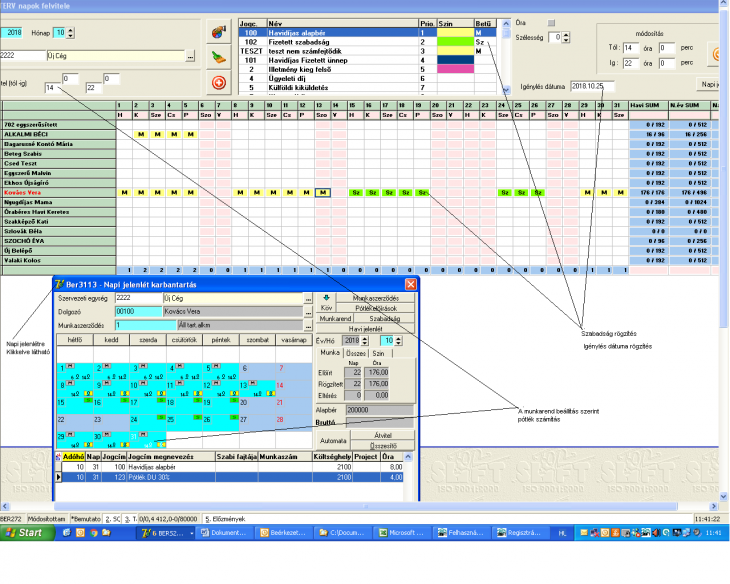This screenshot has height=584, width=730.
Task: Adjust the Év/Hó year spinner in dialog
Action: click(x=362, y=341)
